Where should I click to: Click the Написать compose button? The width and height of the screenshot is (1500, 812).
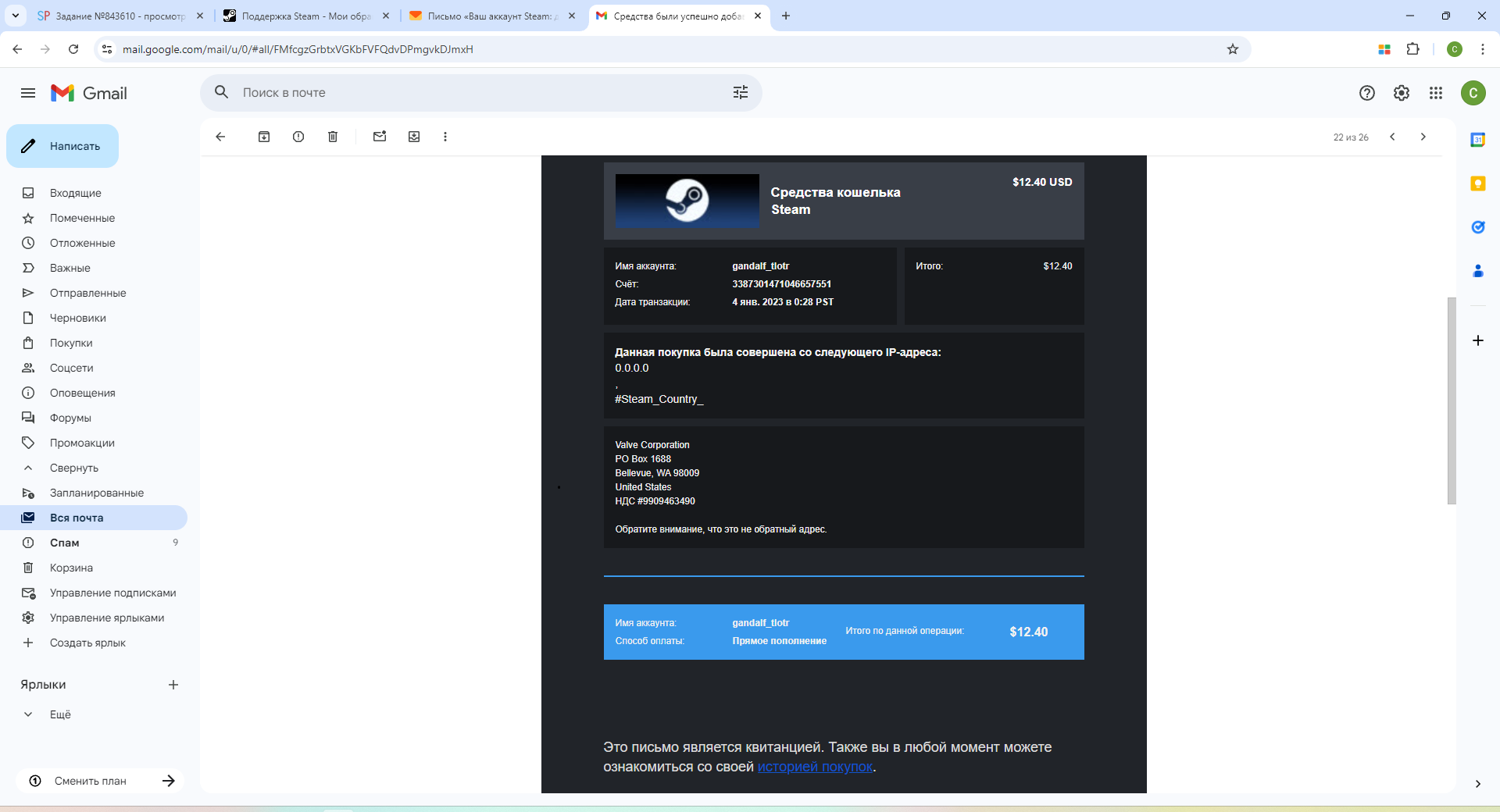tap(62, 146)
